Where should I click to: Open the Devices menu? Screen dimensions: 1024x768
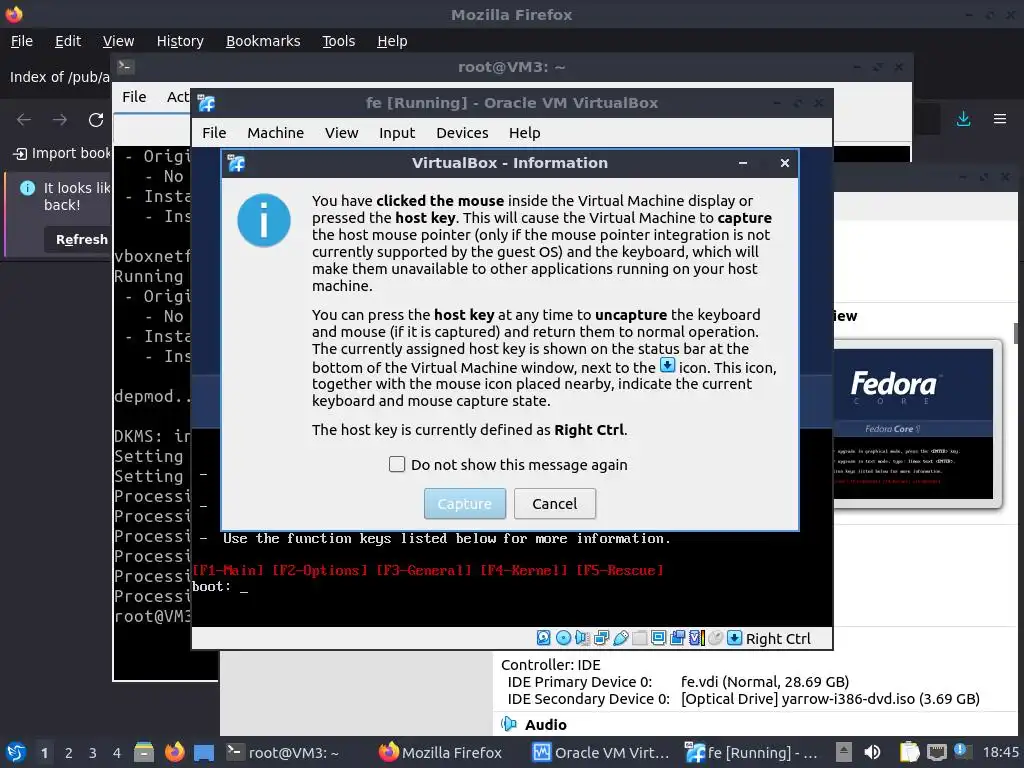(462, 133)
